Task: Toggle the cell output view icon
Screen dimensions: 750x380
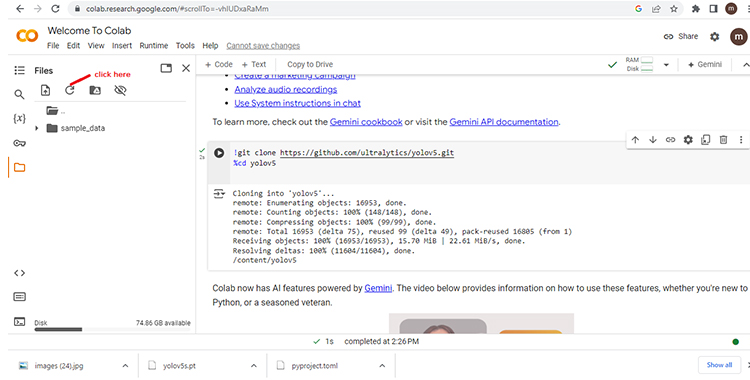Action: pos(219,193)
